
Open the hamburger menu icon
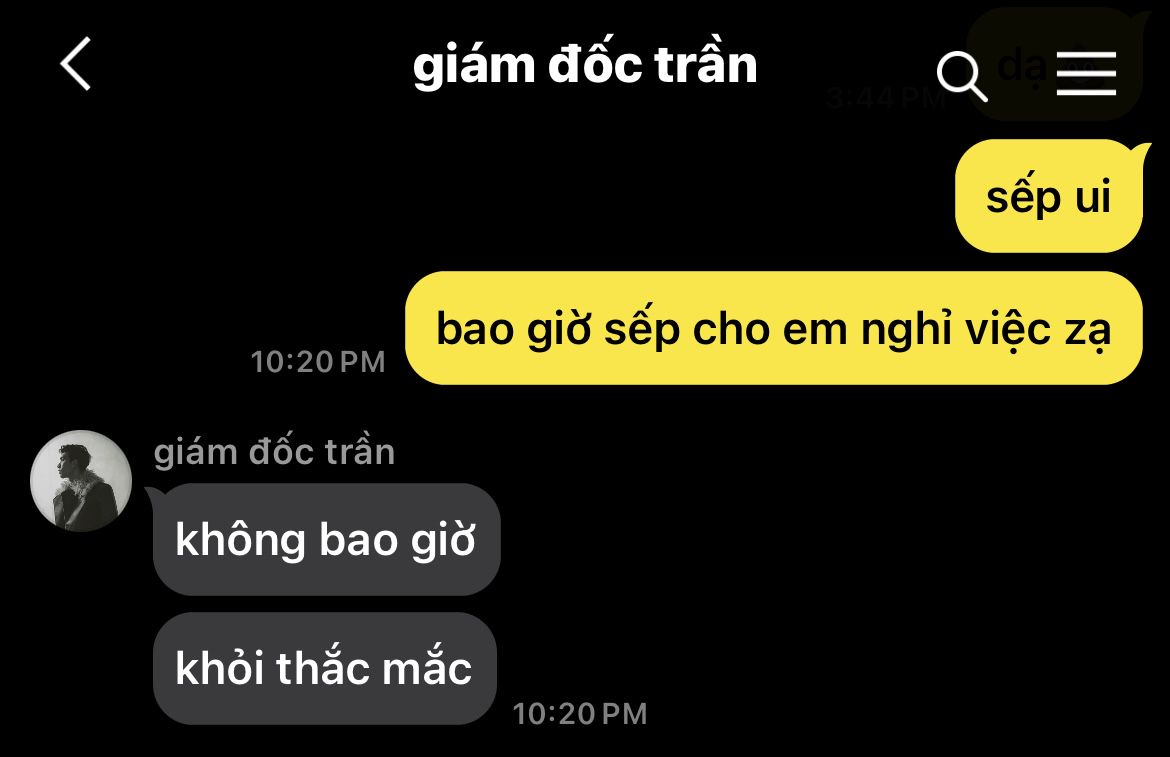tap(1086, 74)
